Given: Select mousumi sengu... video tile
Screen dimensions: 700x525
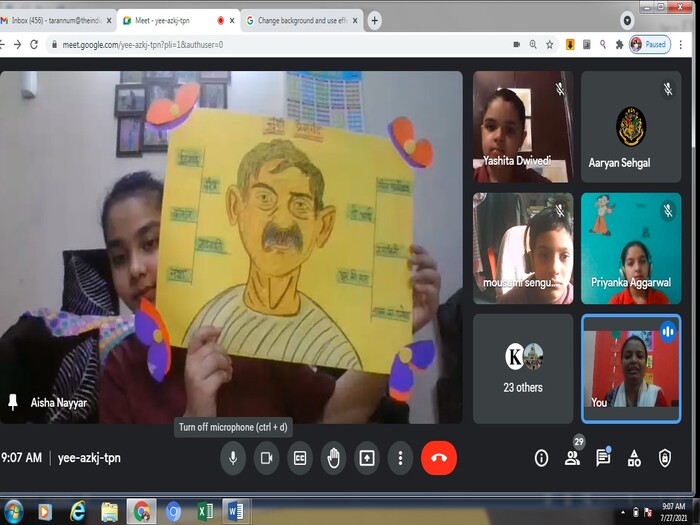Looking at the screenshot, I should pos(523,248).
